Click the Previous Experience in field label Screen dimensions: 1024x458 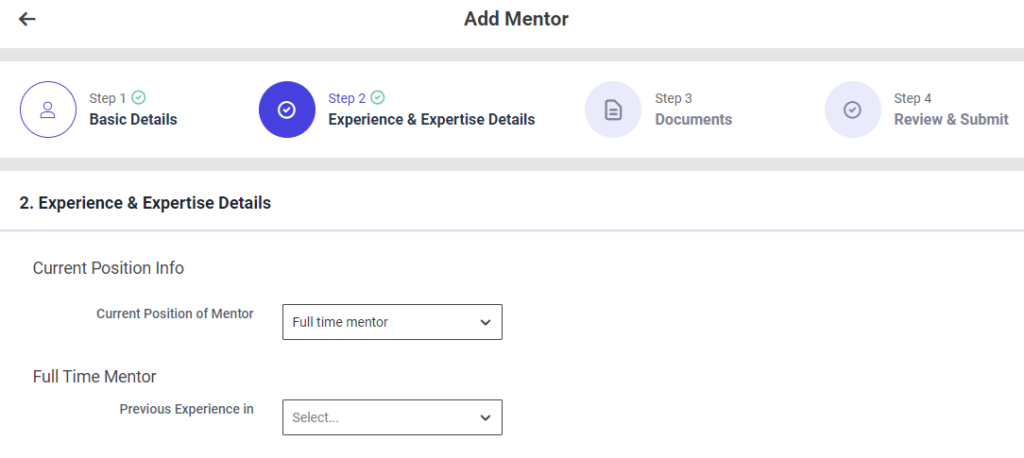pos(186,409)
